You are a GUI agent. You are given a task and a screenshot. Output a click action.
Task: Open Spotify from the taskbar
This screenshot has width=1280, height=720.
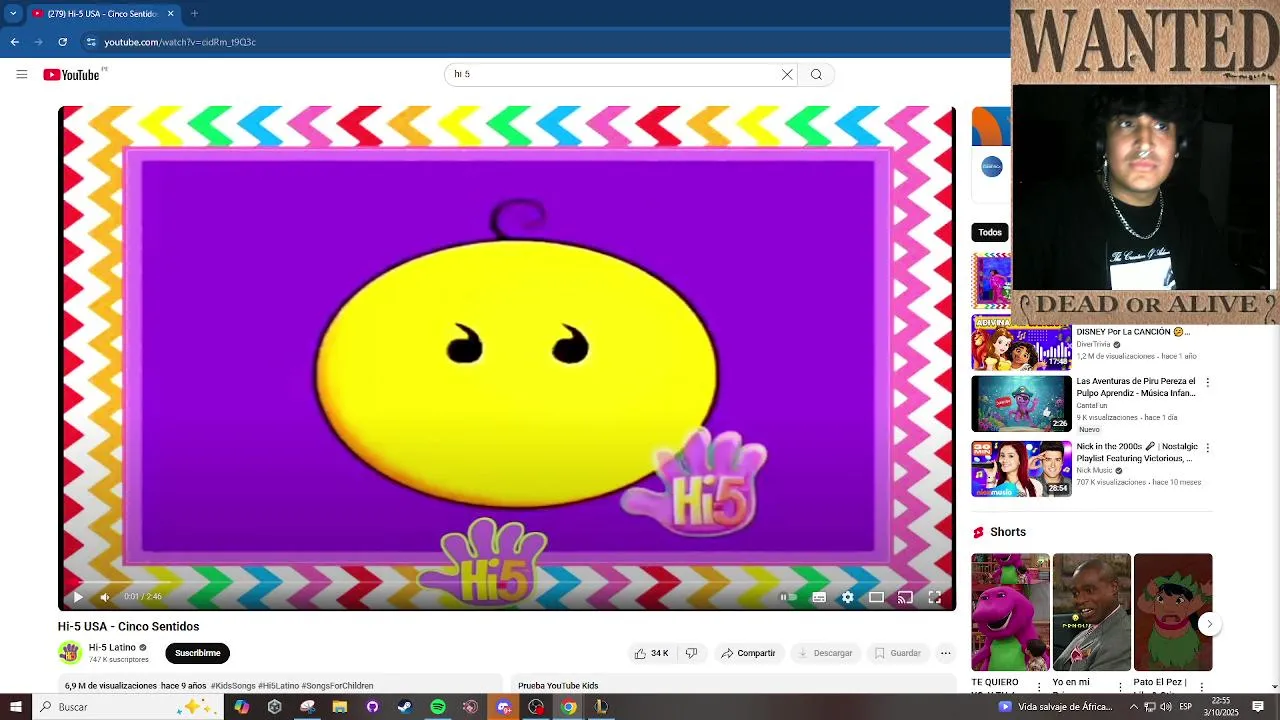(438, 707)
